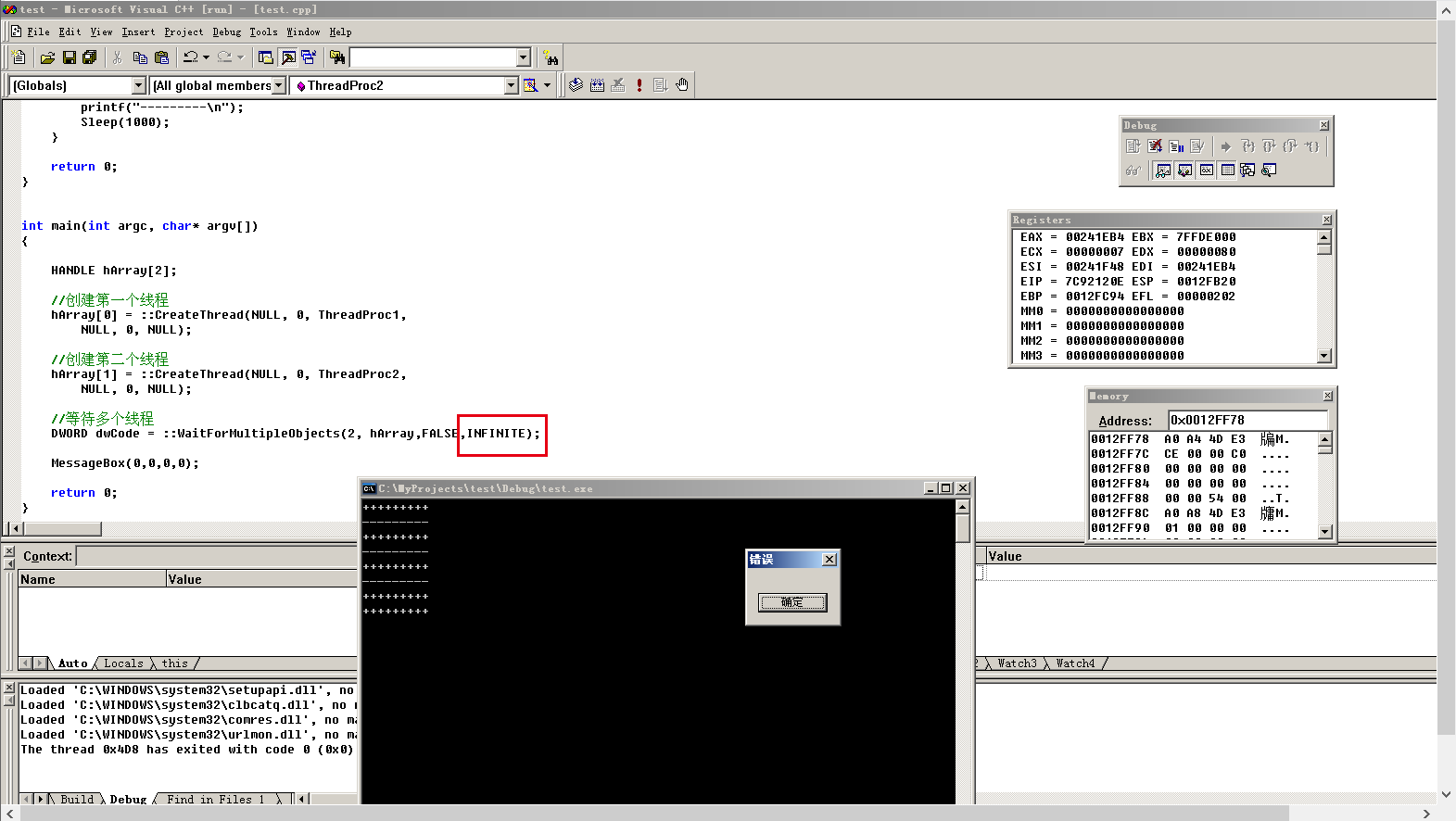Click the Step Into icon
The width and height of the screenshot is (1456, 821).
[1248, 146]
